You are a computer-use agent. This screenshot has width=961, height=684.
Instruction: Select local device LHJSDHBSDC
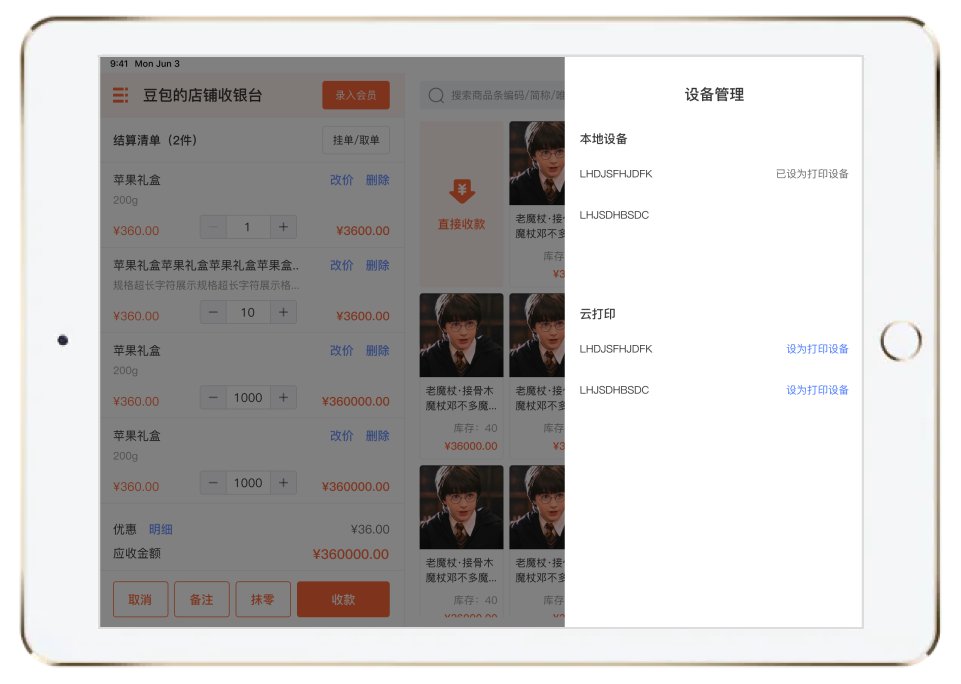pos(614,215)
